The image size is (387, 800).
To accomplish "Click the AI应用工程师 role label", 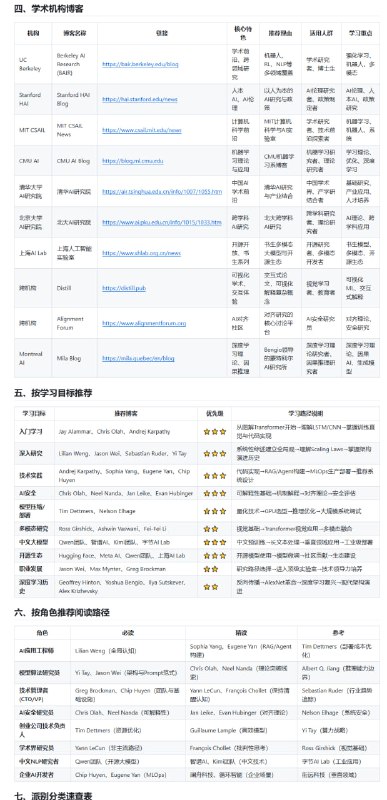I will (36, 651).
